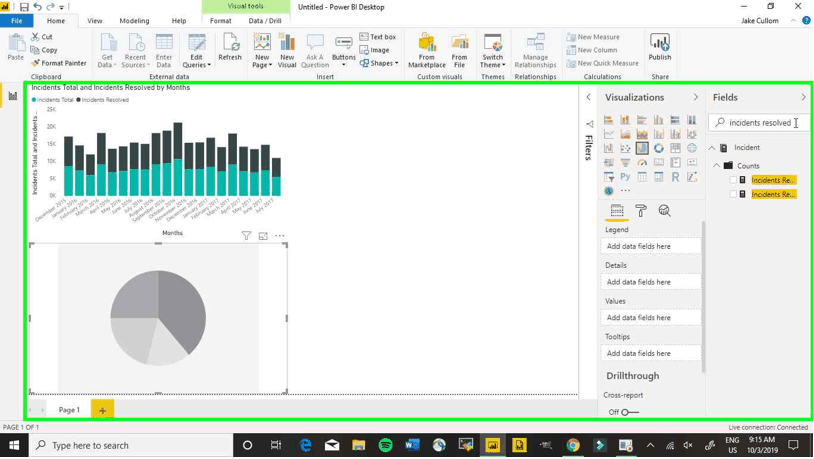Expand the Filters pane arrow

click(588, 97)
